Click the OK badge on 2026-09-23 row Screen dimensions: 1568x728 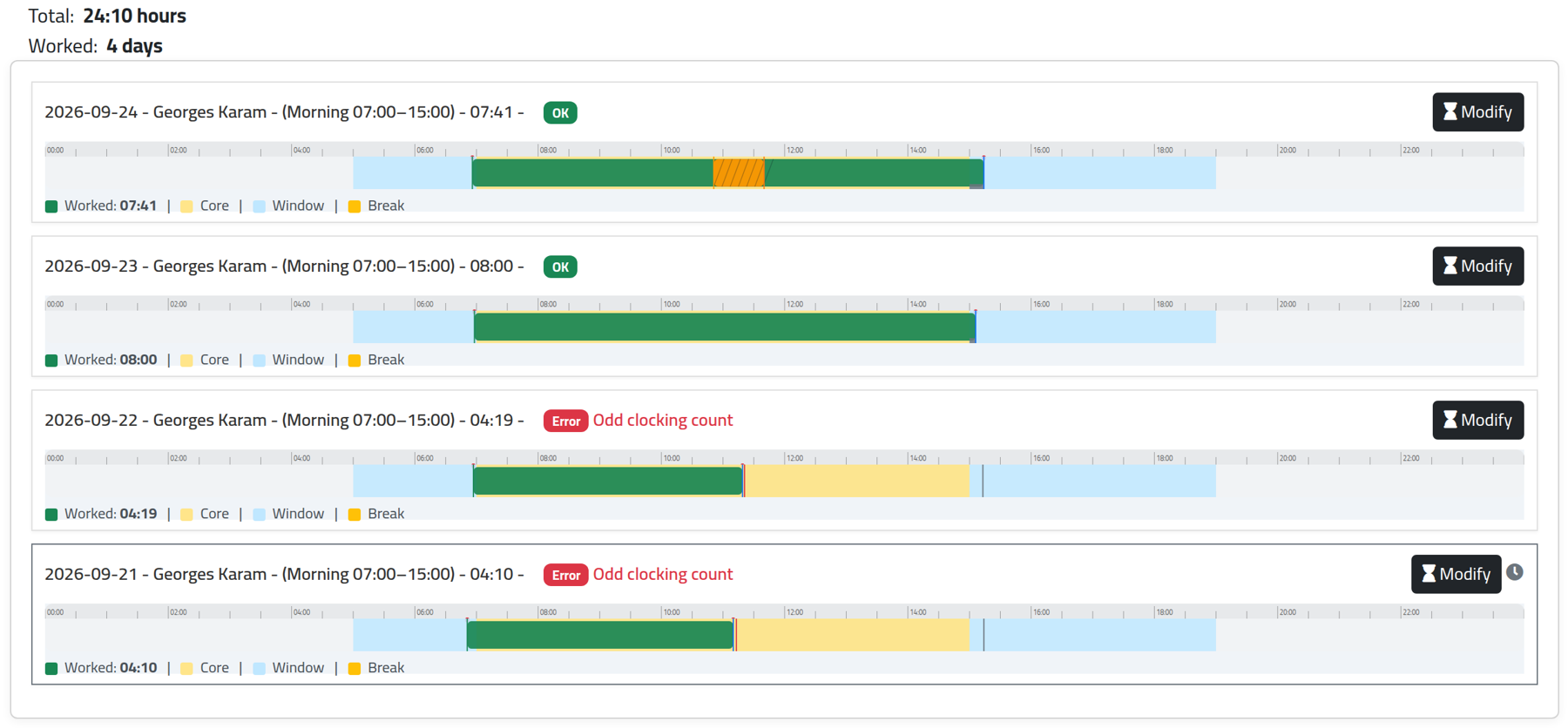point(560,267)
